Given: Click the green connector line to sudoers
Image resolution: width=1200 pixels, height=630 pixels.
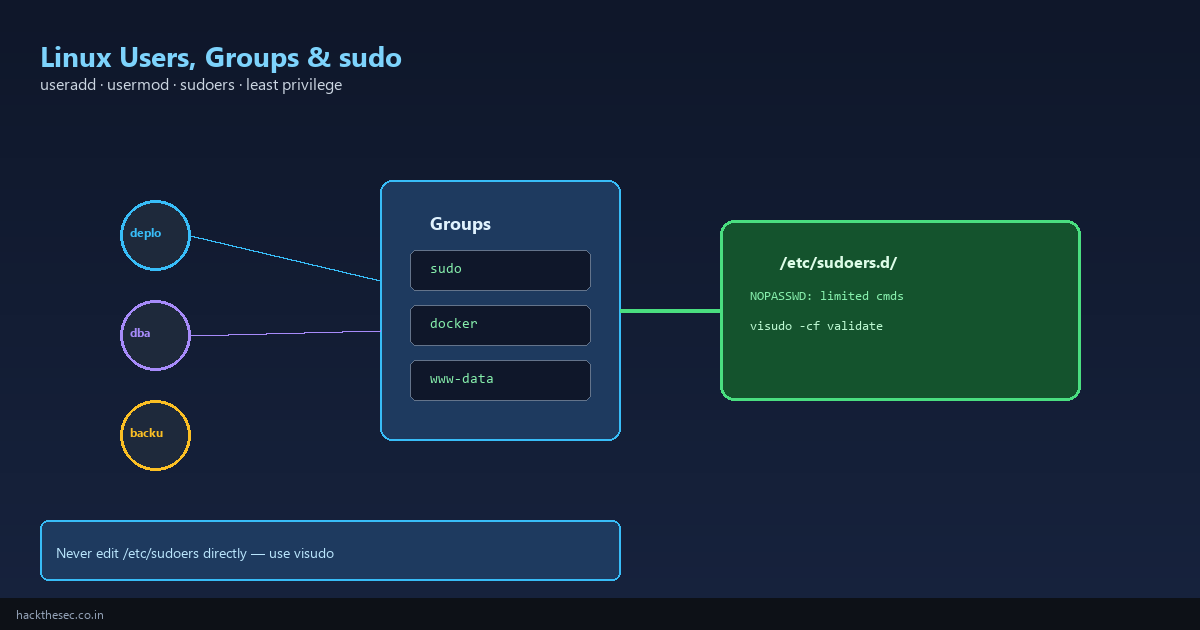Looking at the screenshot, I should [x=670, y=311].
